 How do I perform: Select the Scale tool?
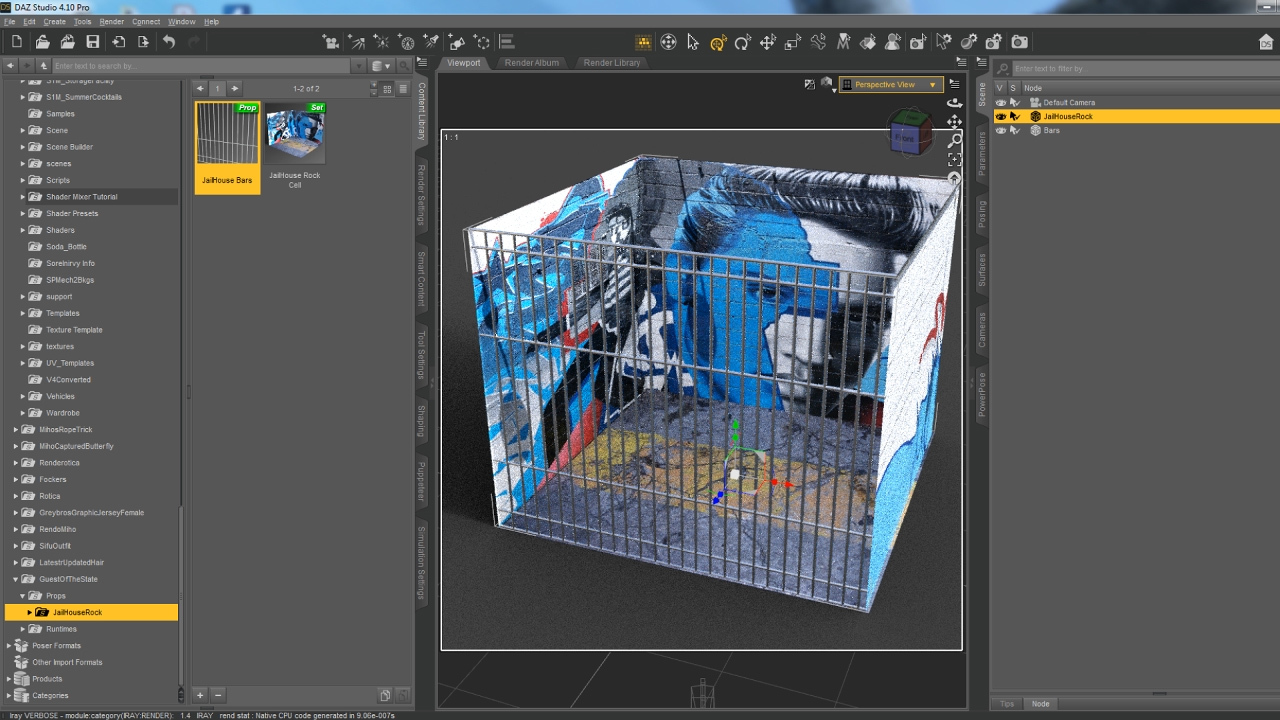pos(793,42)
